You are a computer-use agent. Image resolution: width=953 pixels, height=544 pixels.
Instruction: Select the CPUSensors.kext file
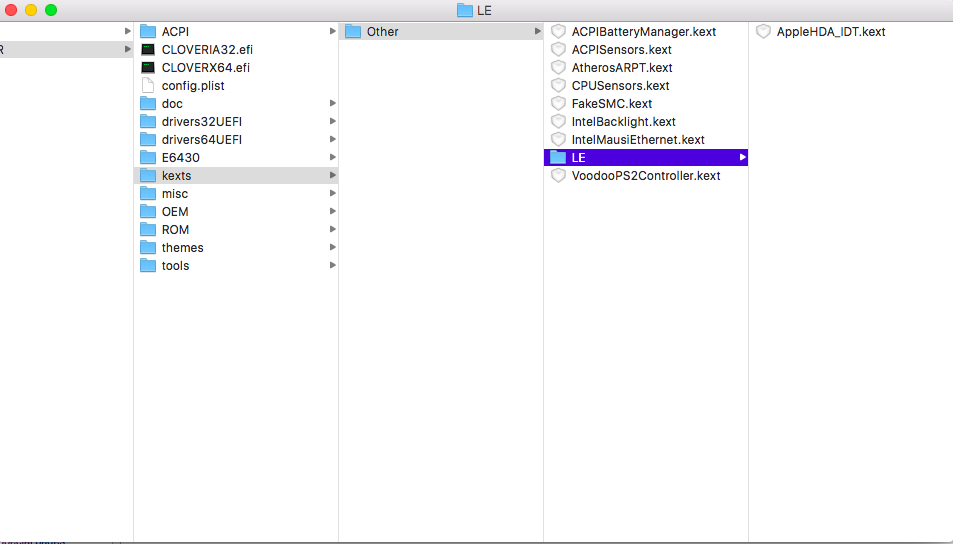click(x=620, y=86)
